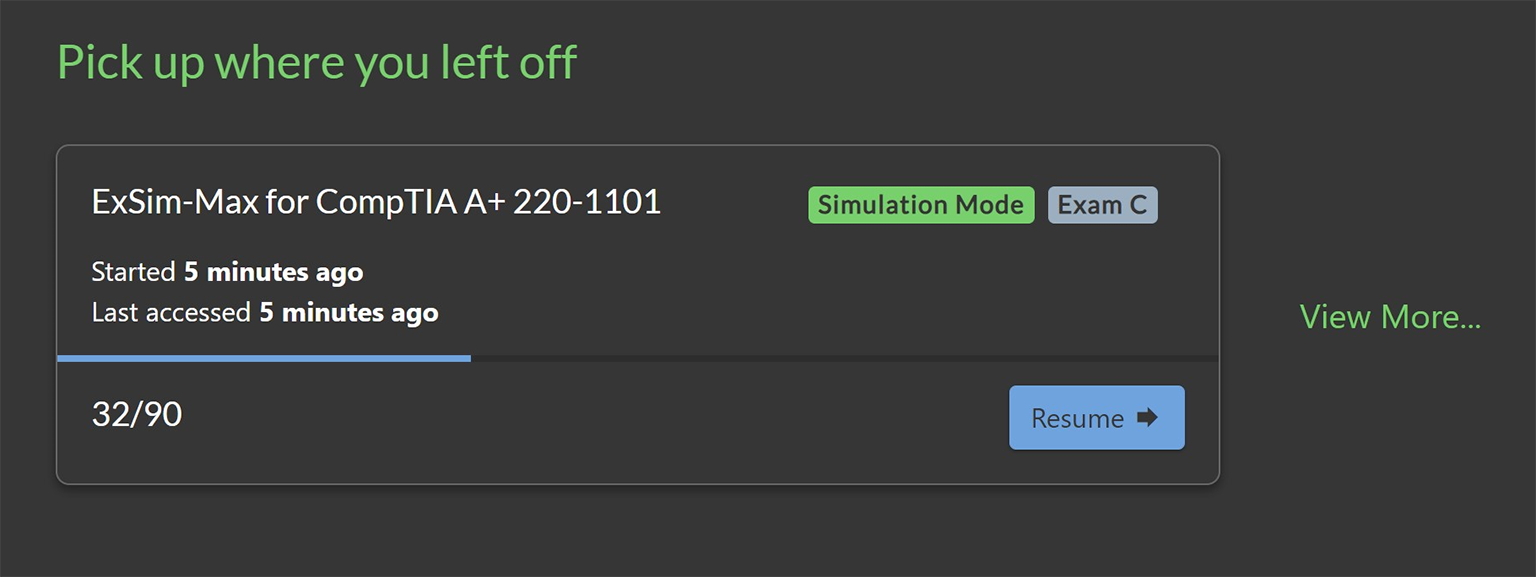Click the bold time after Last accessed
Image resolution: width=1536 pixels, height=577 pixels.
click(348, 313)
